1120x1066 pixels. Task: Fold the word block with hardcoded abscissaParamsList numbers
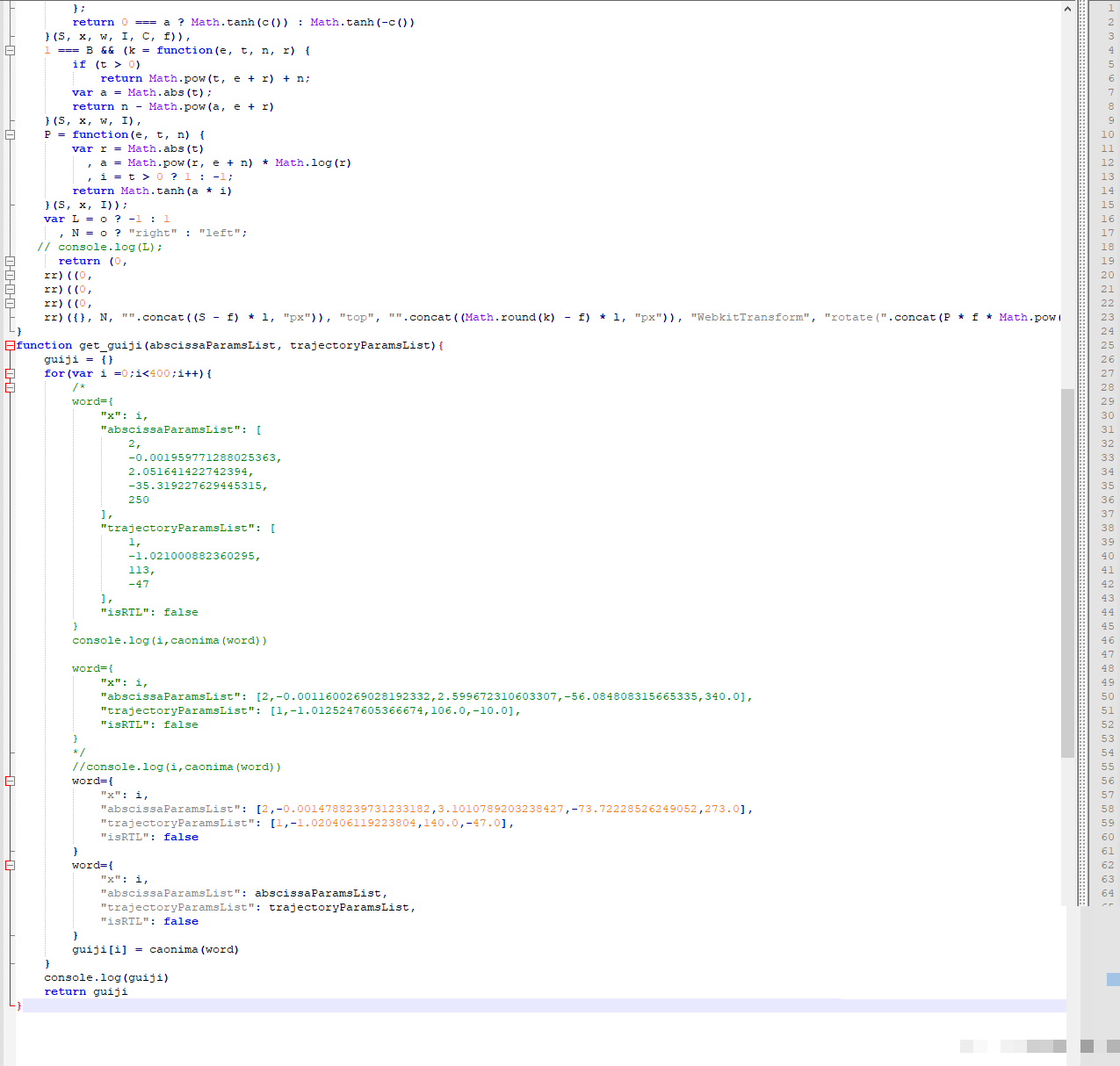pos(10,781)
